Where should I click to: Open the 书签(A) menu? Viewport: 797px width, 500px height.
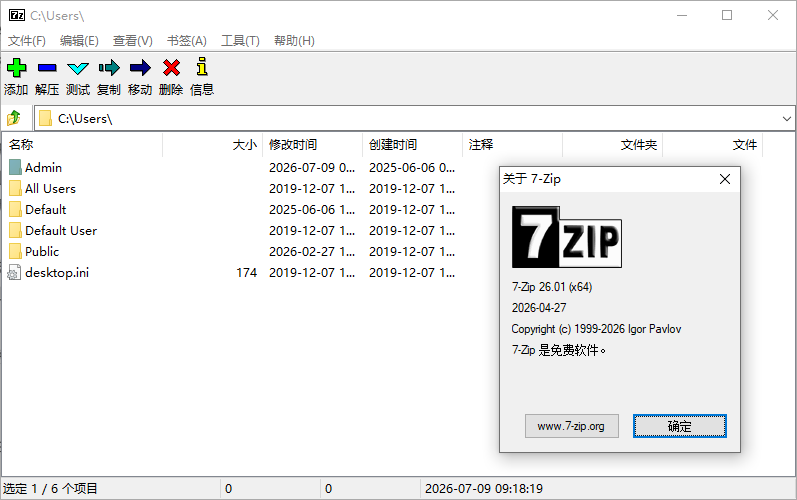[187, 41]
